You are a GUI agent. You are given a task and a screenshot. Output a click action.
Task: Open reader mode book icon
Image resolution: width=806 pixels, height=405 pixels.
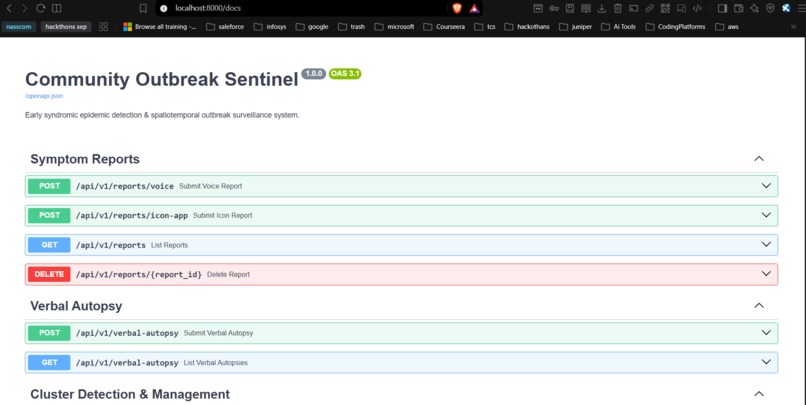coord(585,8)
